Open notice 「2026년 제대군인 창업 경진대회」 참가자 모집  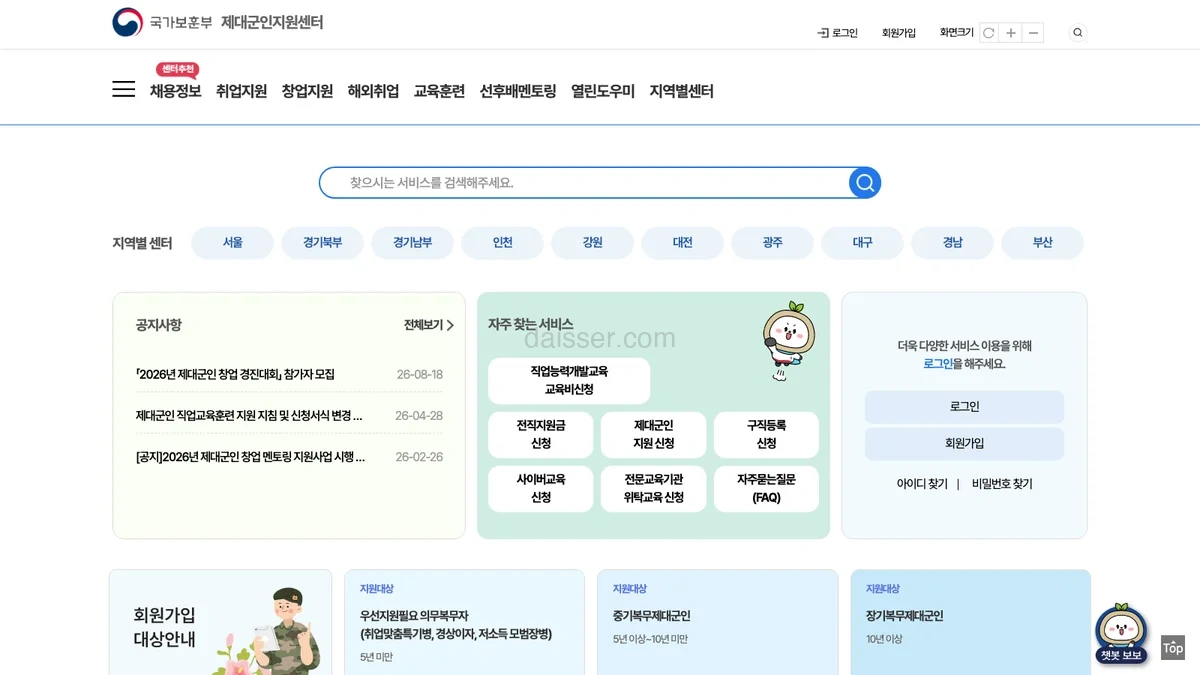(235, 375)
